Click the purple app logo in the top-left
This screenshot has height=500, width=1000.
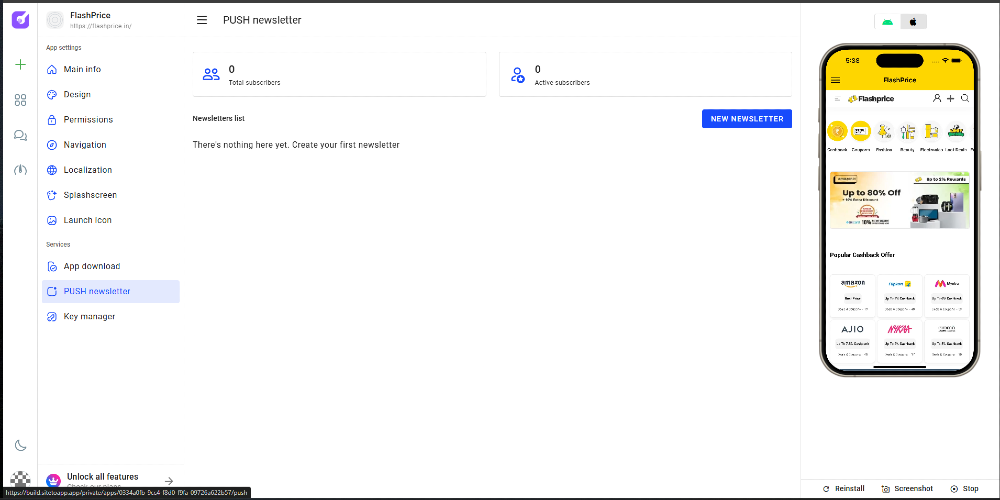click(x=20, y=20)
